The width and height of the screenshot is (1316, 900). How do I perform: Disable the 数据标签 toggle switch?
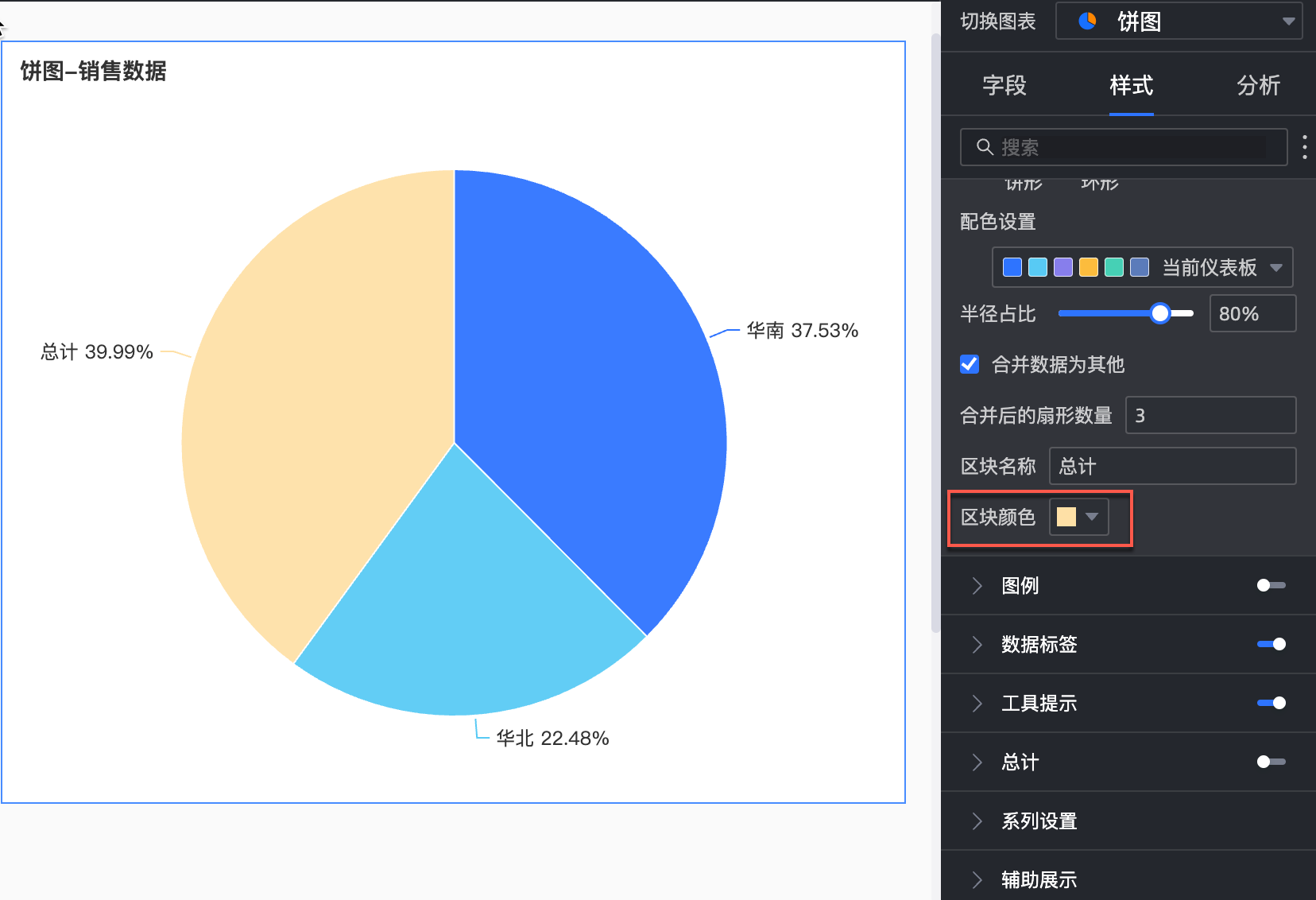click(1271, 644)
